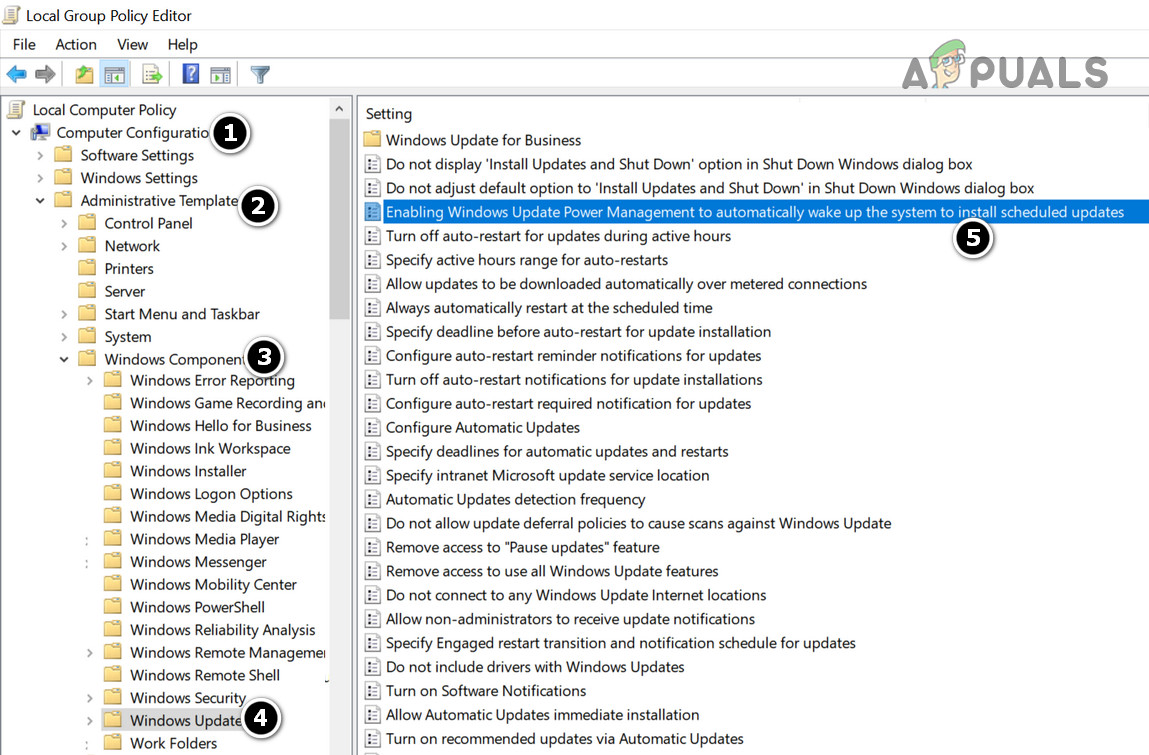Click the Back arrow toolbar icon
The width and height of the screenshot is (1149, 755).
[x=16, y=74]
